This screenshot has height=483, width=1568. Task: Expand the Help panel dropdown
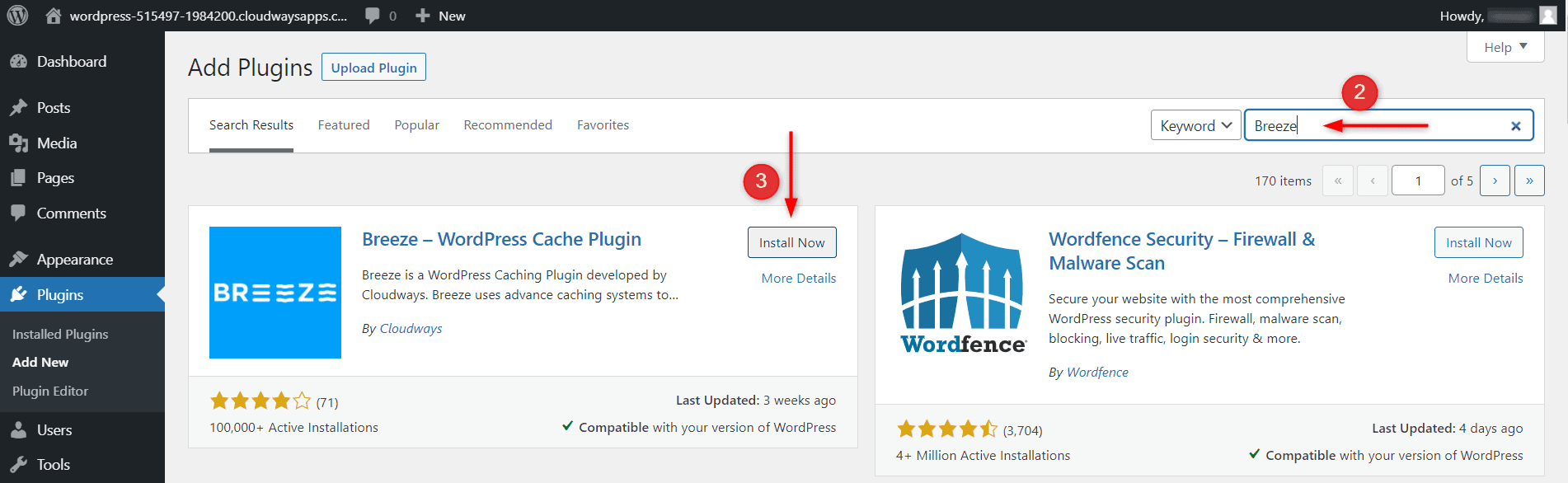point(1505,47)
